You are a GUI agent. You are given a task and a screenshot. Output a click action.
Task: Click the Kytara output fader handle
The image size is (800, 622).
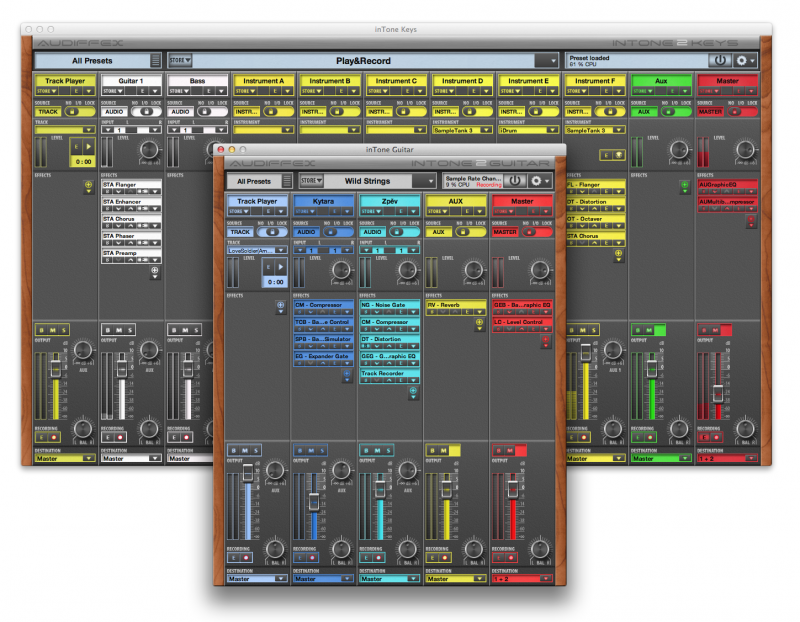(314, 502)
